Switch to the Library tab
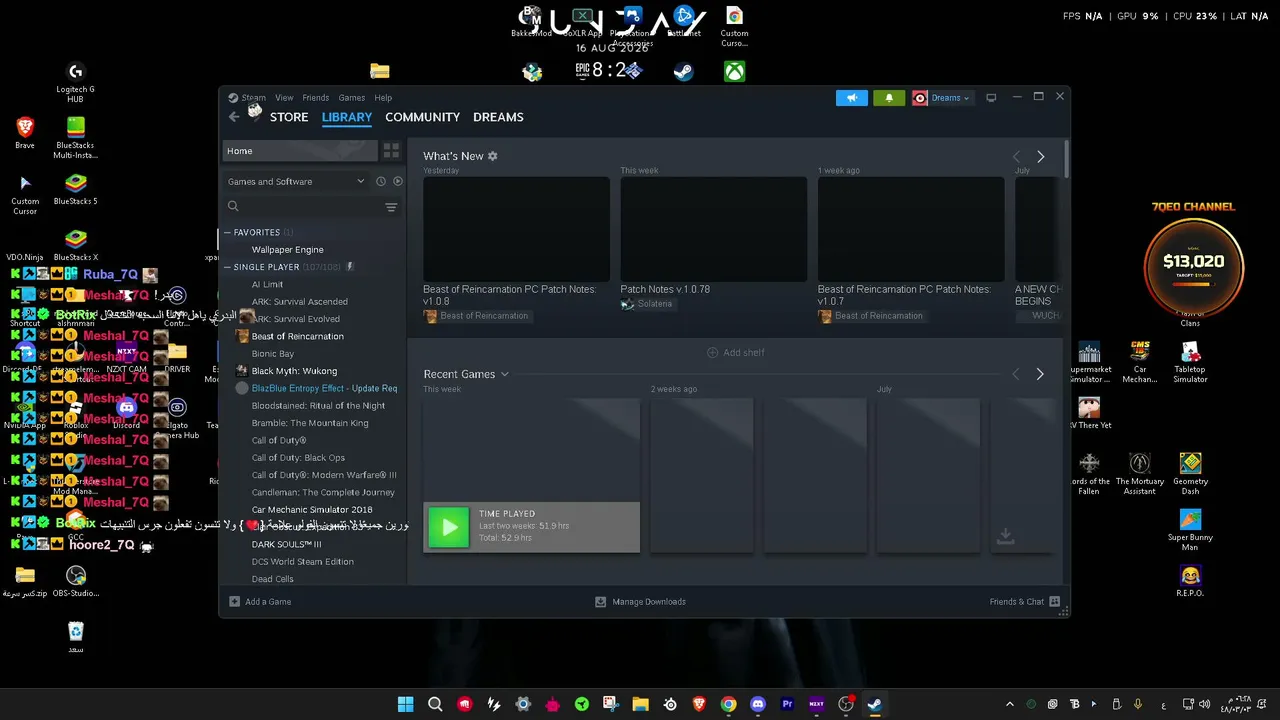Image resolution: width=1280 pixels, height=720 pixels. pos(347,117)
